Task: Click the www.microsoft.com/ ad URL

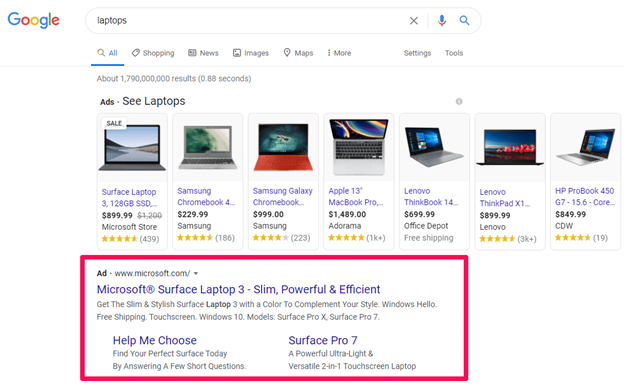Action: [x=152, y=273]
